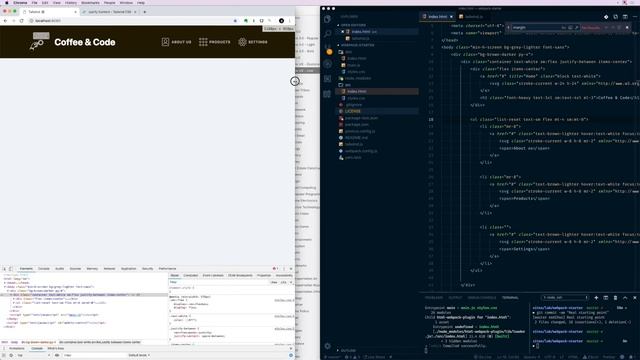Maximize the terminal panel with the chevron-up icon

[625, 298]
